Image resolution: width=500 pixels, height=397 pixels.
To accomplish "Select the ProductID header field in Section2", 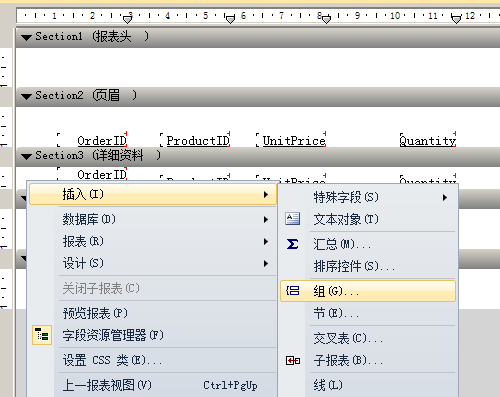I will (195, 140).
